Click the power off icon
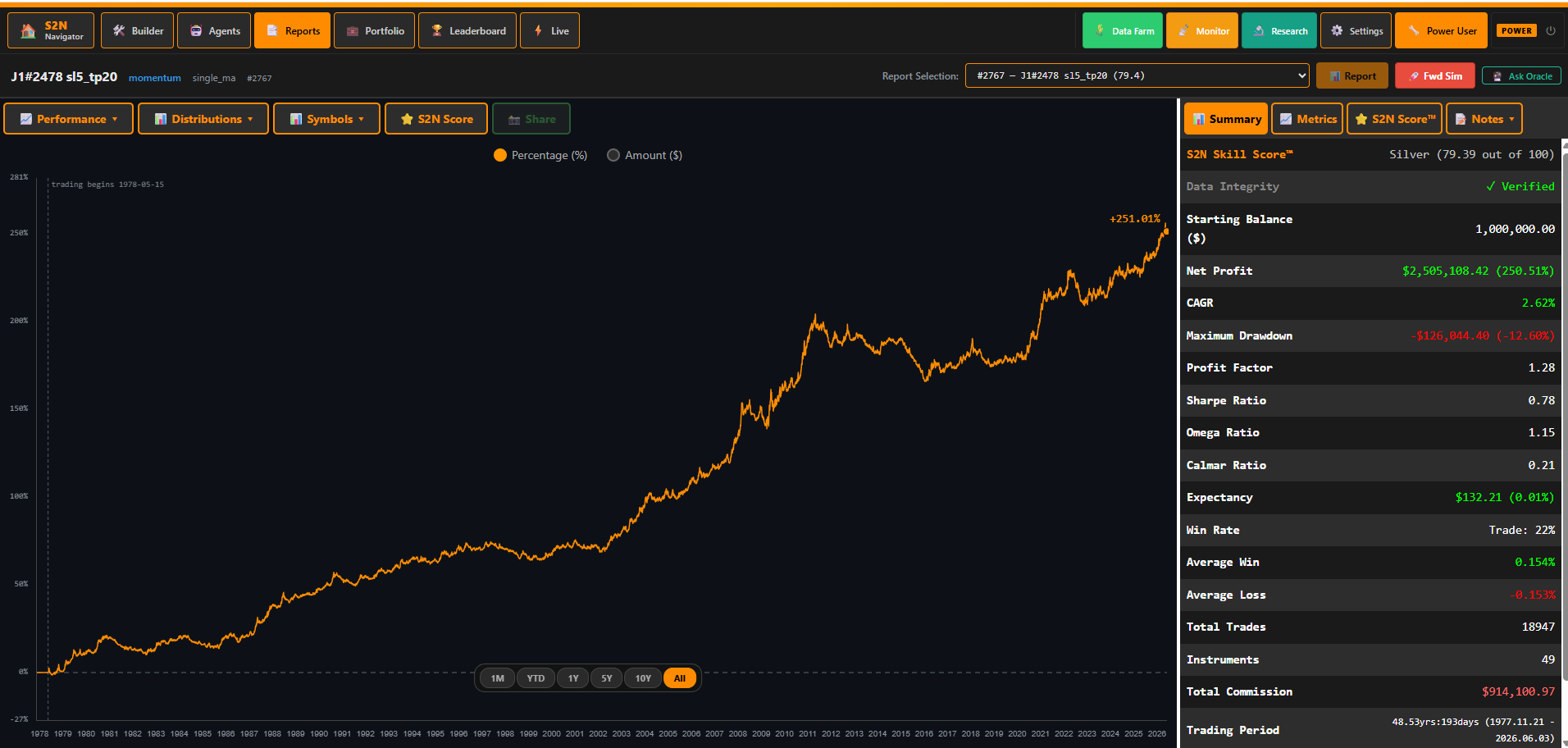Viewport: 1568px width, 748px height. [x=1551, y=30]
